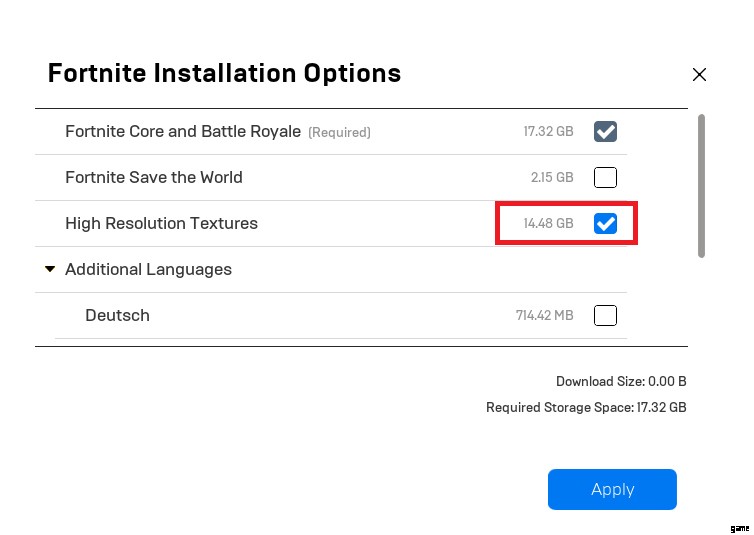The height and width of the screenshot is (535, 754).
Task: Click the Fortnite Installation Options title
Action: pyautogui.click(x=224, y=73)
